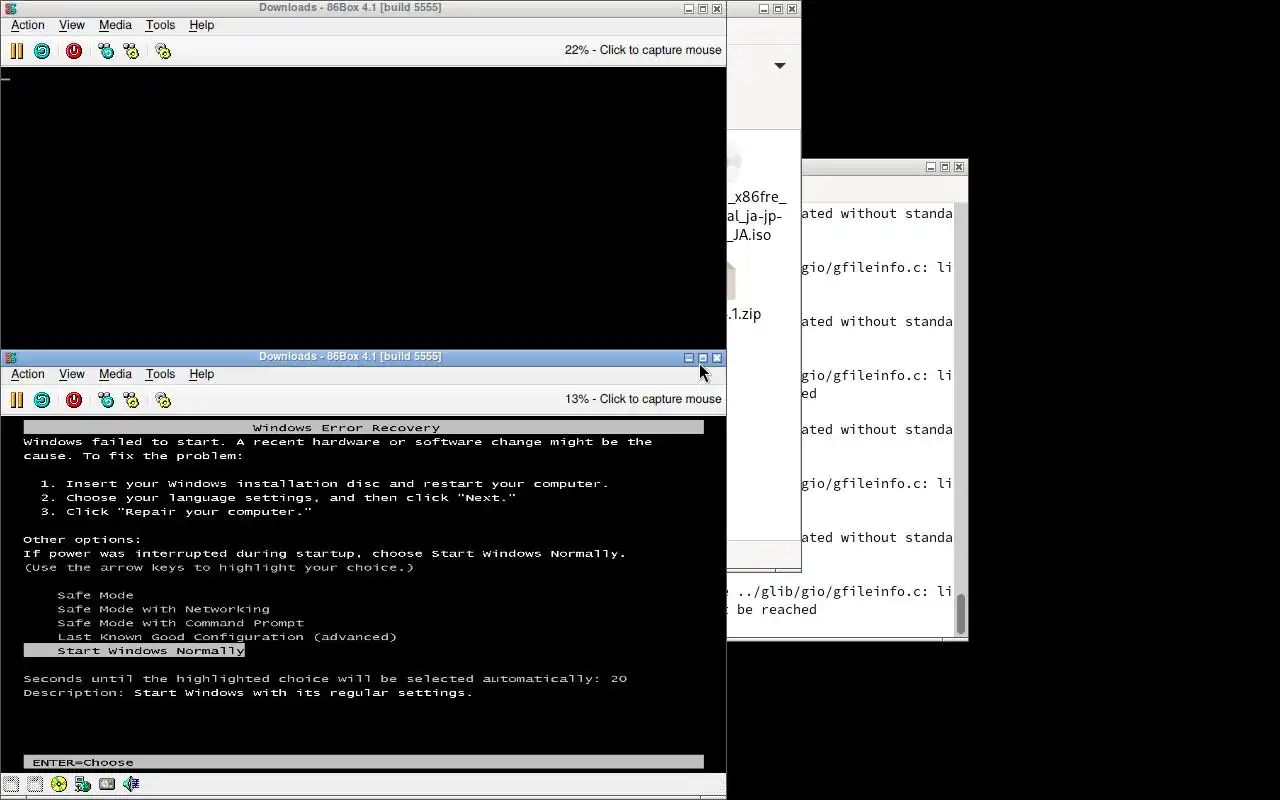Maximize the Windows Error Recovery 86Box window

click(x=703, y=358)
